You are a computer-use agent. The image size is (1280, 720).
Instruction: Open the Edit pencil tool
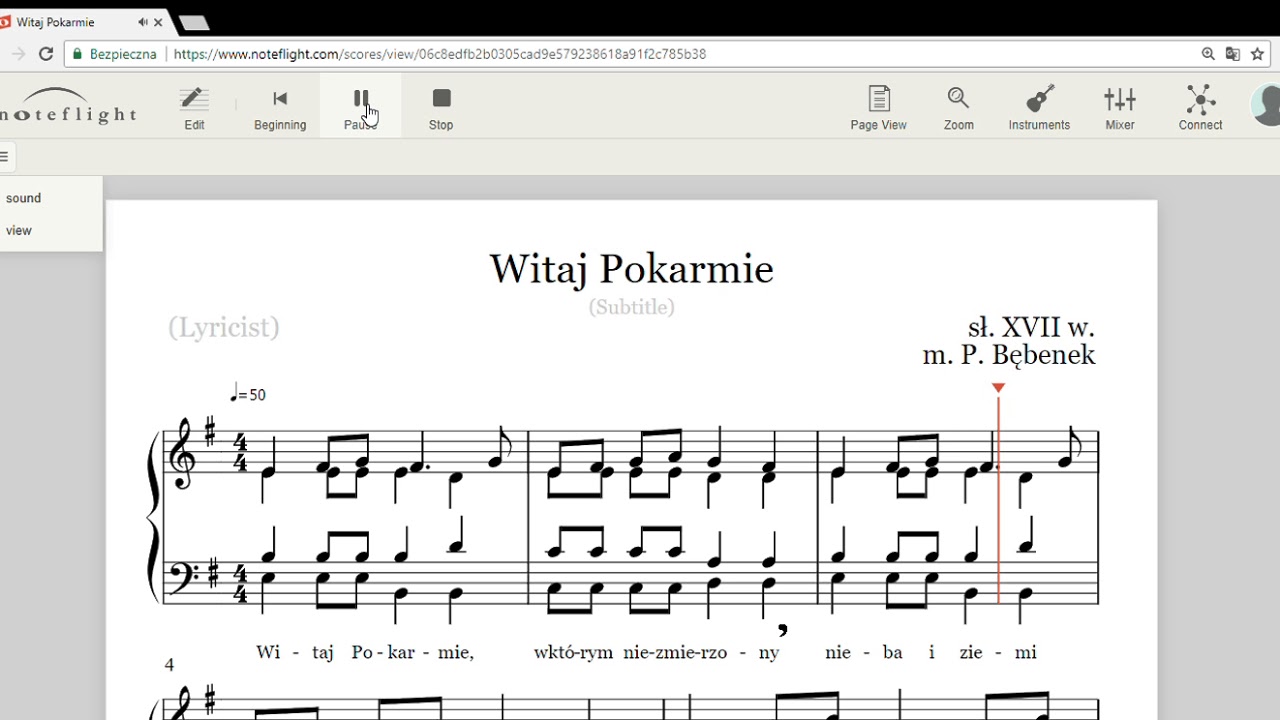click(x=194, y=108)
